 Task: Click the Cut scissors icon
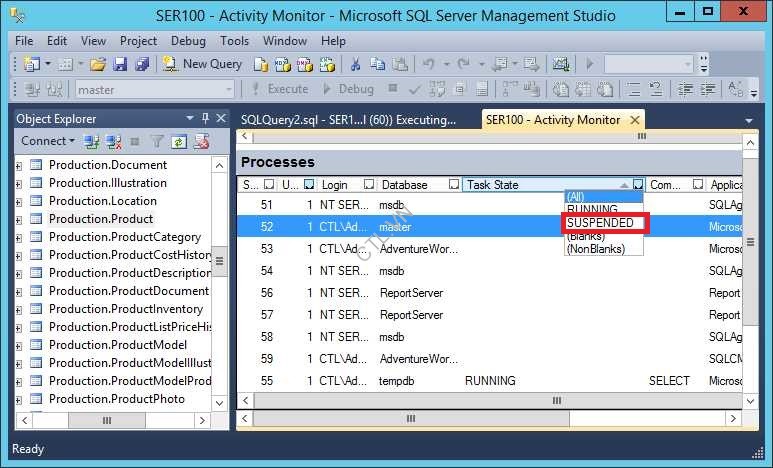click(353, 63)
